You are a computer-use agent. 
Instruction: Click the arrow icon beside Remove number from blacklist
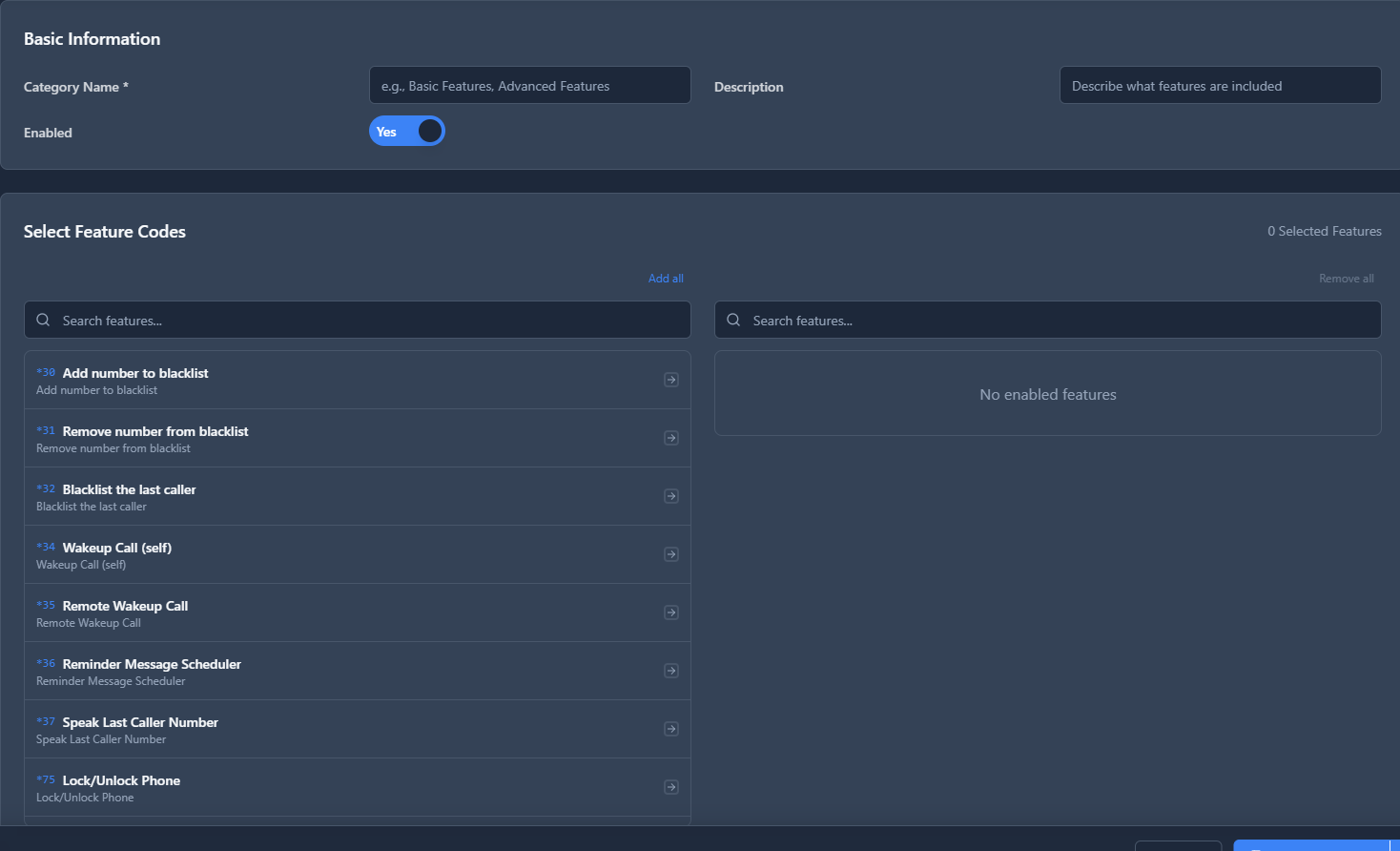[670, 437]
